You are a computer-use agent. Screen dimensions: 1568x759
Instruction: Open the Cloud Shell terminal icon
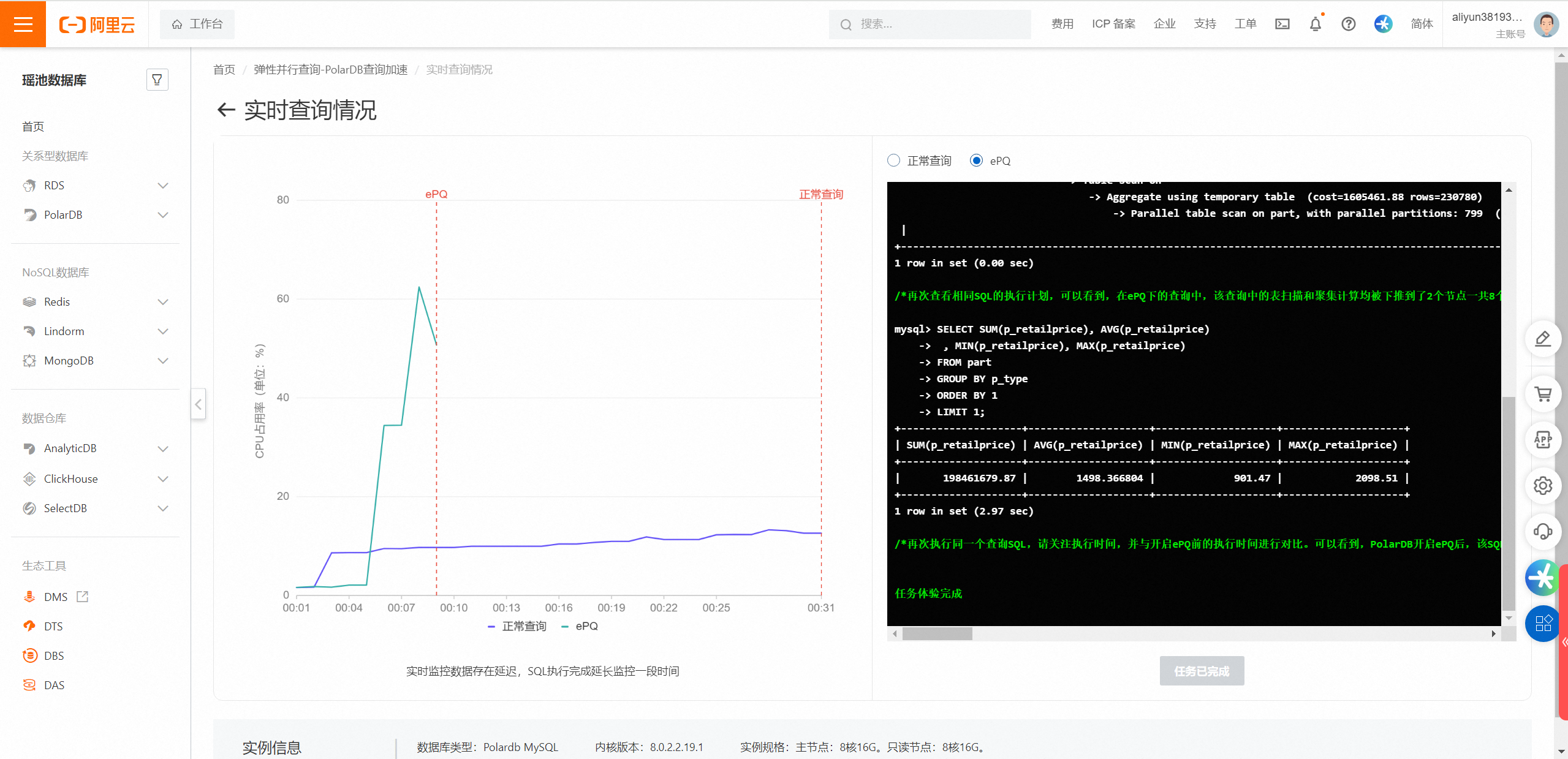(x=1282, y=24)
